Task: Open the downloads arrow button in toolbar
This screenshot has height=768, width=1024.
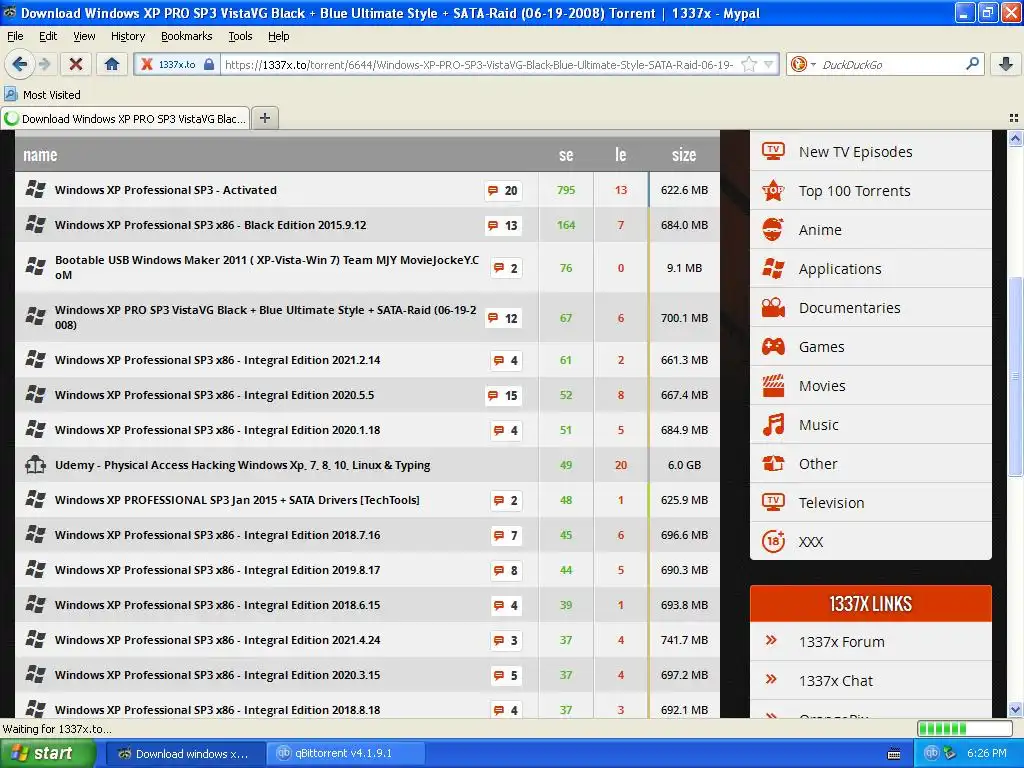Action: 1006,64
